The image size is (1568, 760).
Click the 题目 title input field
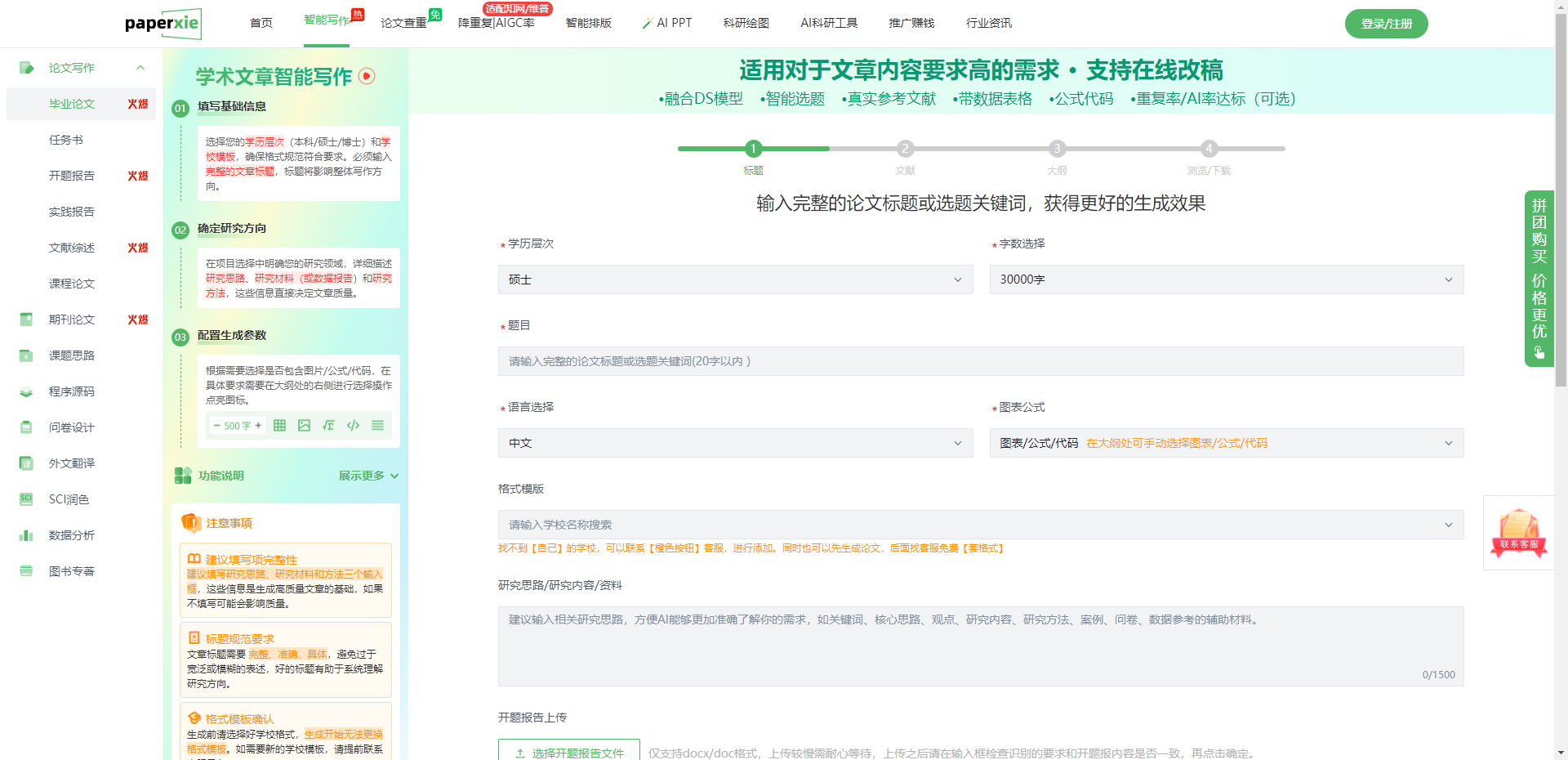[x=979, y=360]
